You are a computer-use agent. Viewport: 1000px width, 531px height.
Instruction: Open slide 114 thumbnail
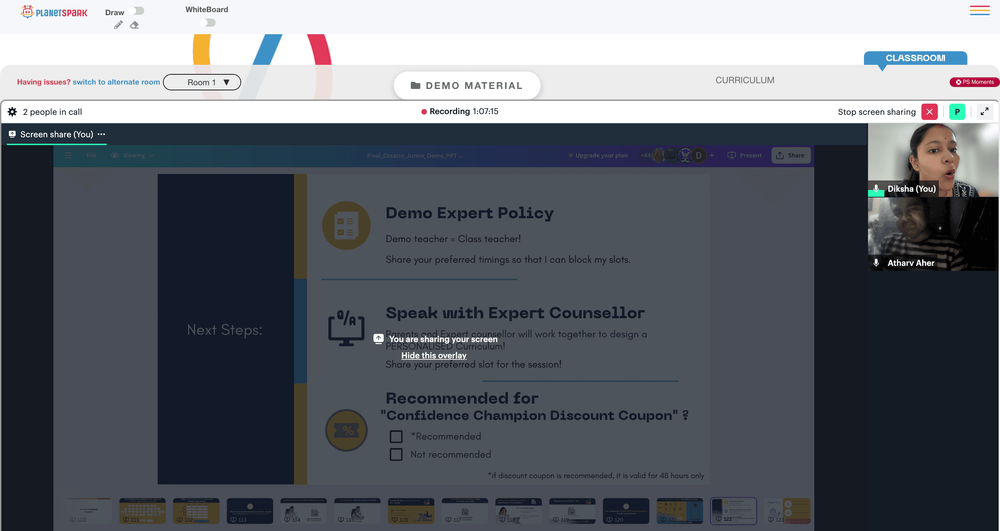(x=304, y=511)
